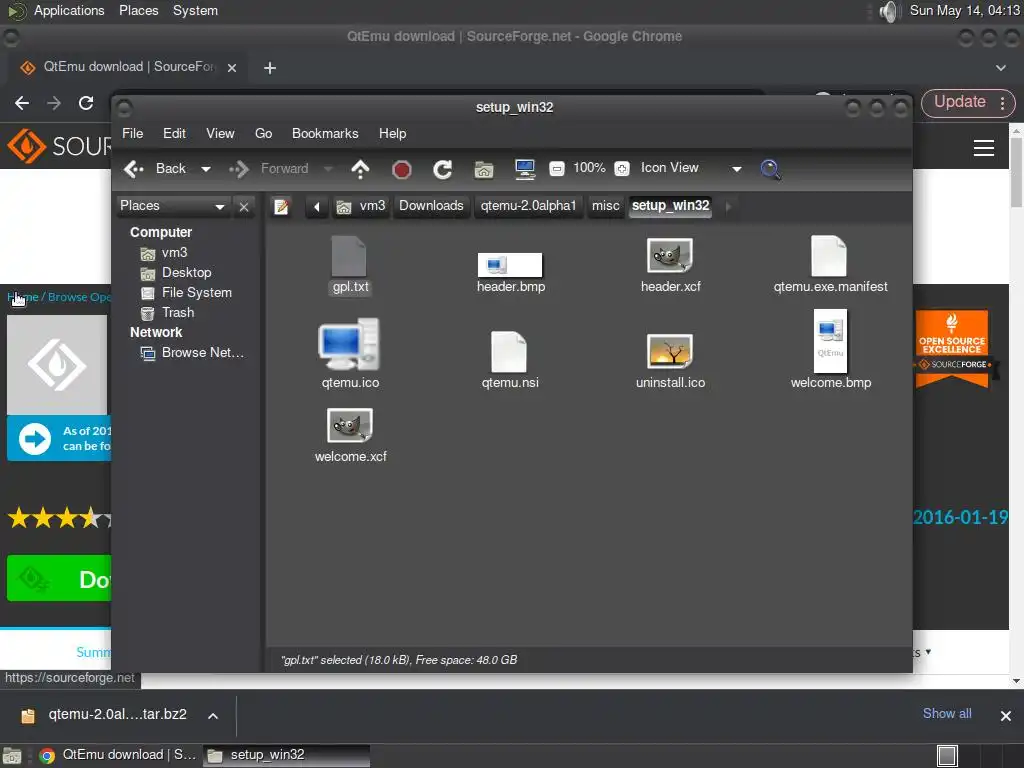Navigate to misc in path bar
The image size is (1024, 768).
point(605,206)
